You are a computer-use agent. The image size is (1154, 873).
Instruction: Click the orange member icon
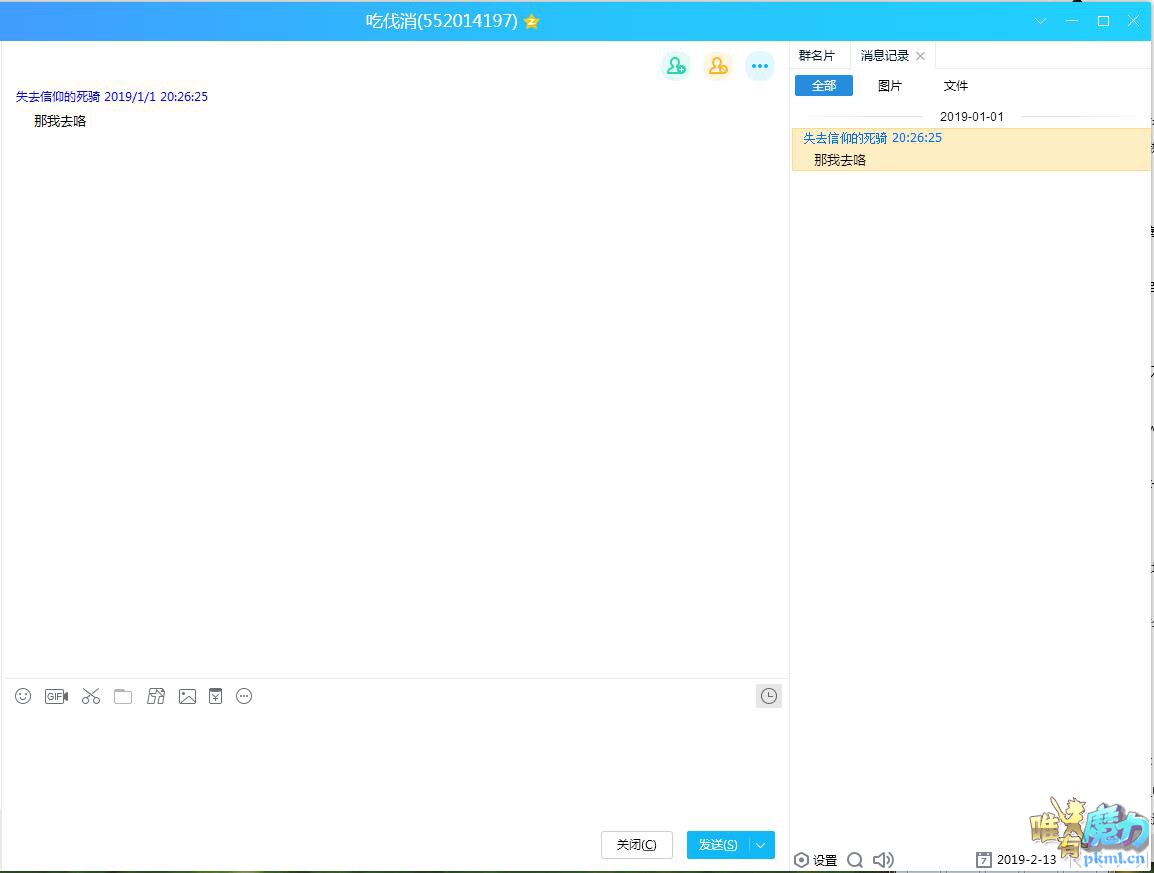[x=718, y=66]
